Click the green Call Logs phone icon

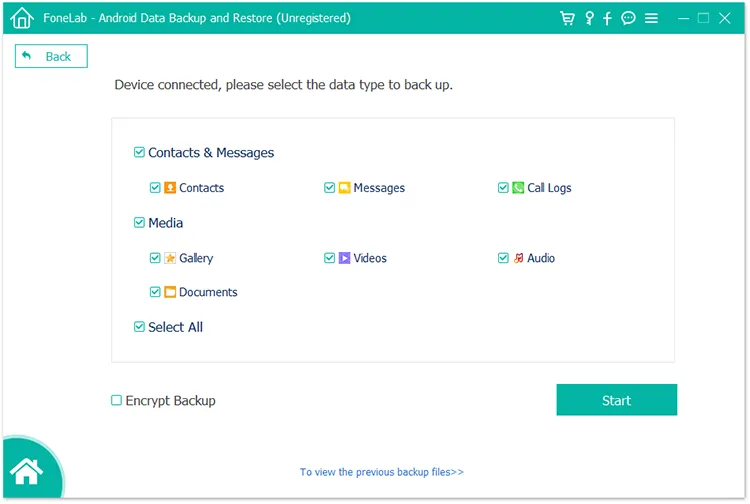click(x=518, y=187)
